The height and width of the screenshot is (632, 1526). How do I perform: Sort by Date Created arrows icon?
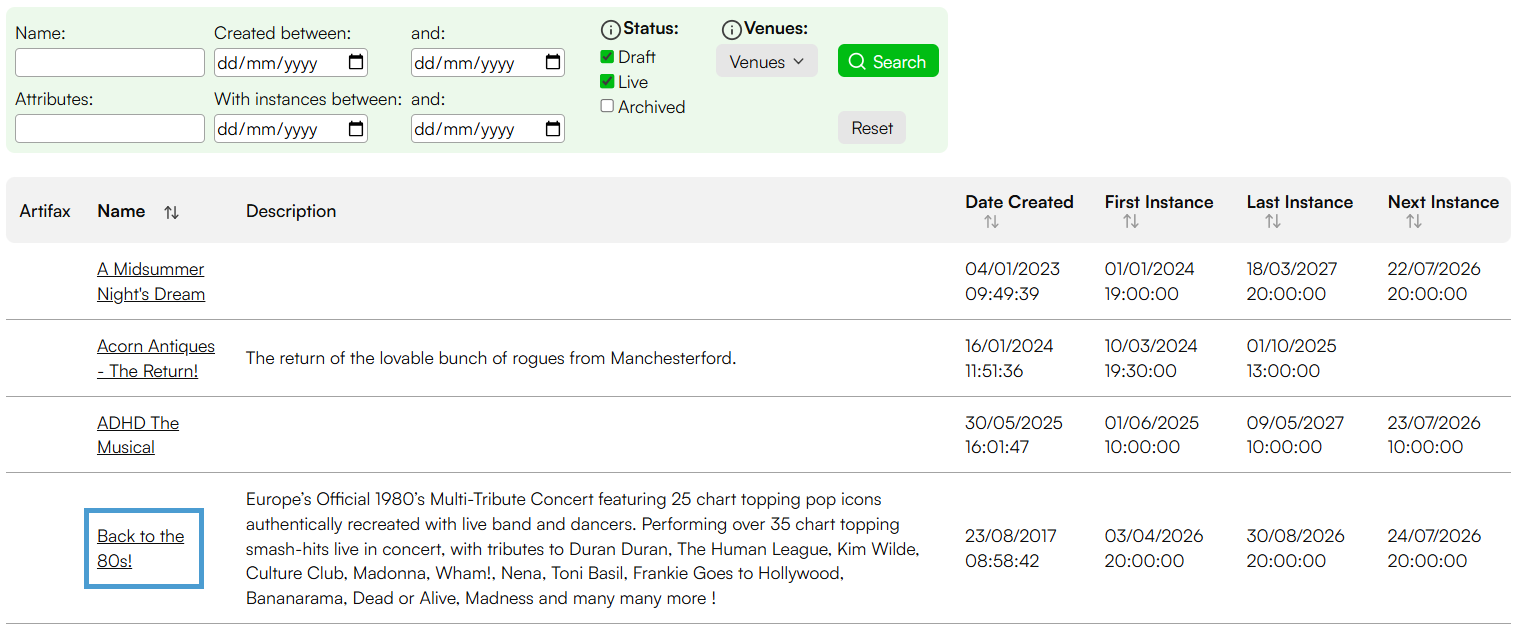(x=991, y=222)
